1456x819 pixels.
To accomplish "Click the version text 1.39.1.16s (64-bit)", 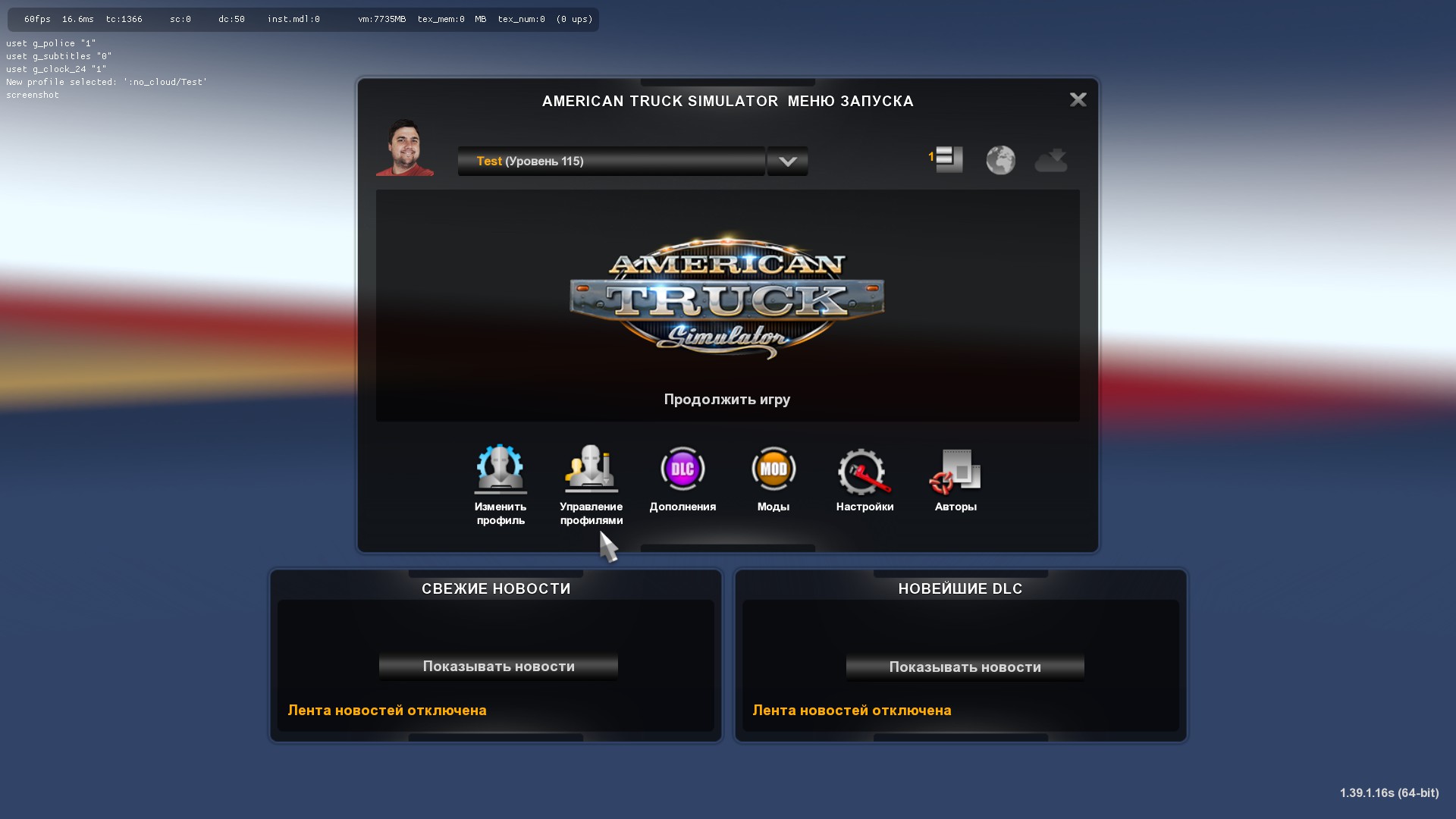I will click(x=1389, y=792).
